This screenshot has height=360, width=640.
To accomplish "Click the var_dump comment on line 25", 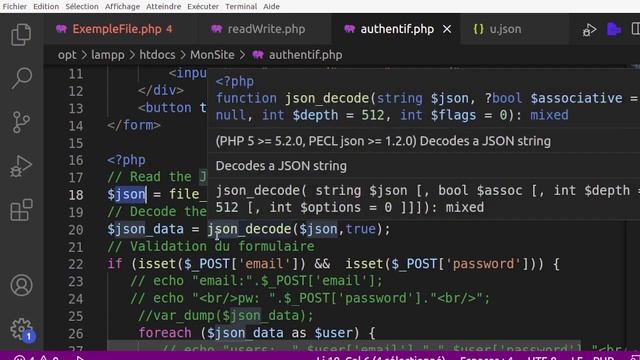I will [226, 315].
